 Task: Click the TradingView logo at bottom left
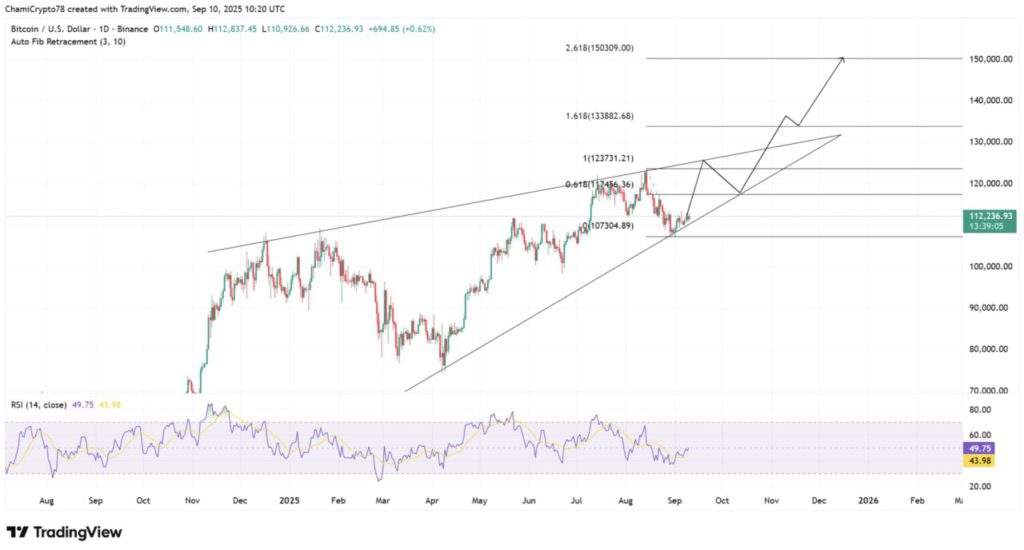(64, 532)
